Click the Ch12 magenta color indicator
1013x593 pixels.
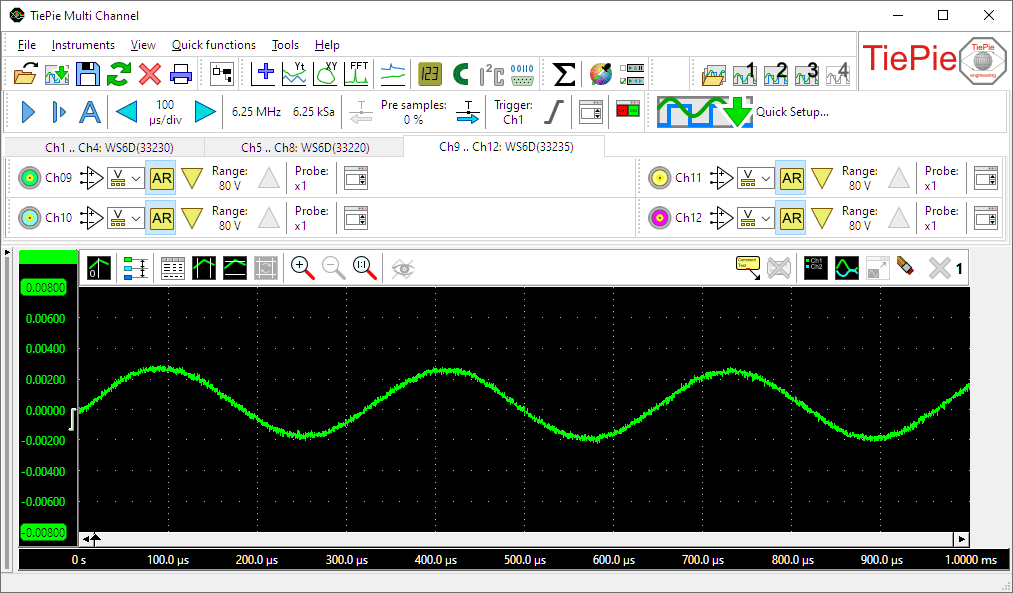pyautogui.click(x=658, y=218)
